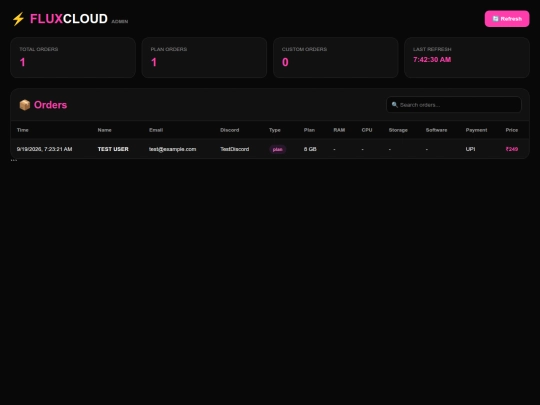Click the Time column header

(x=23, y=130)
